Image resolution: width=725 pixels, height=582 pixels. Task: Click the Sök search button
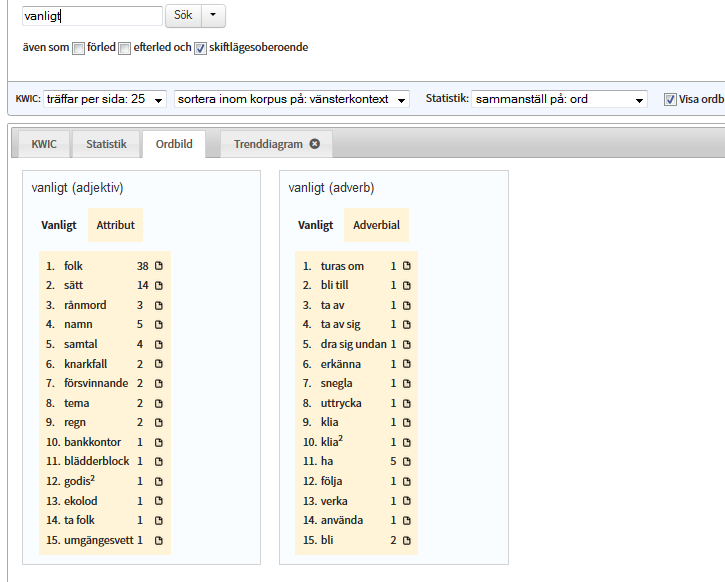(x=183, y=15)
